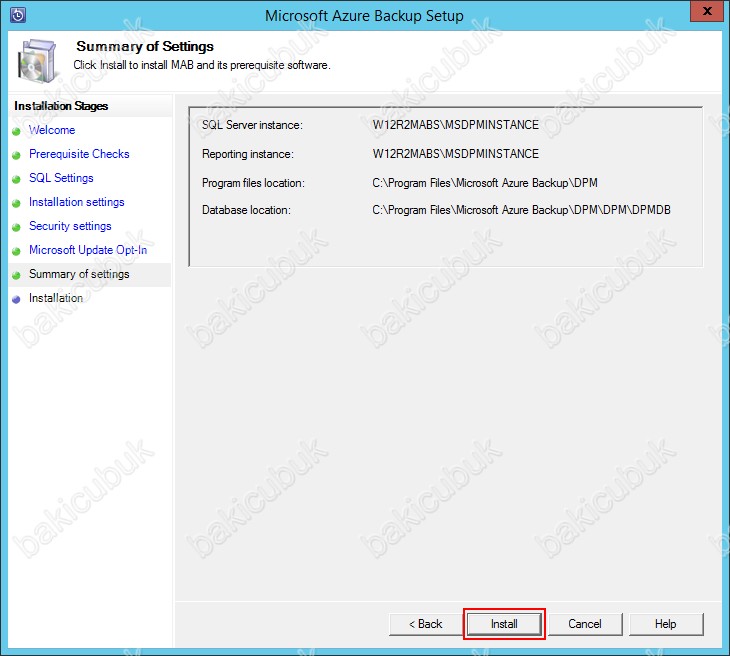Open Help for the setup
Image resolution: width=730 pixels, height=656 pixels.
[666, 624]
